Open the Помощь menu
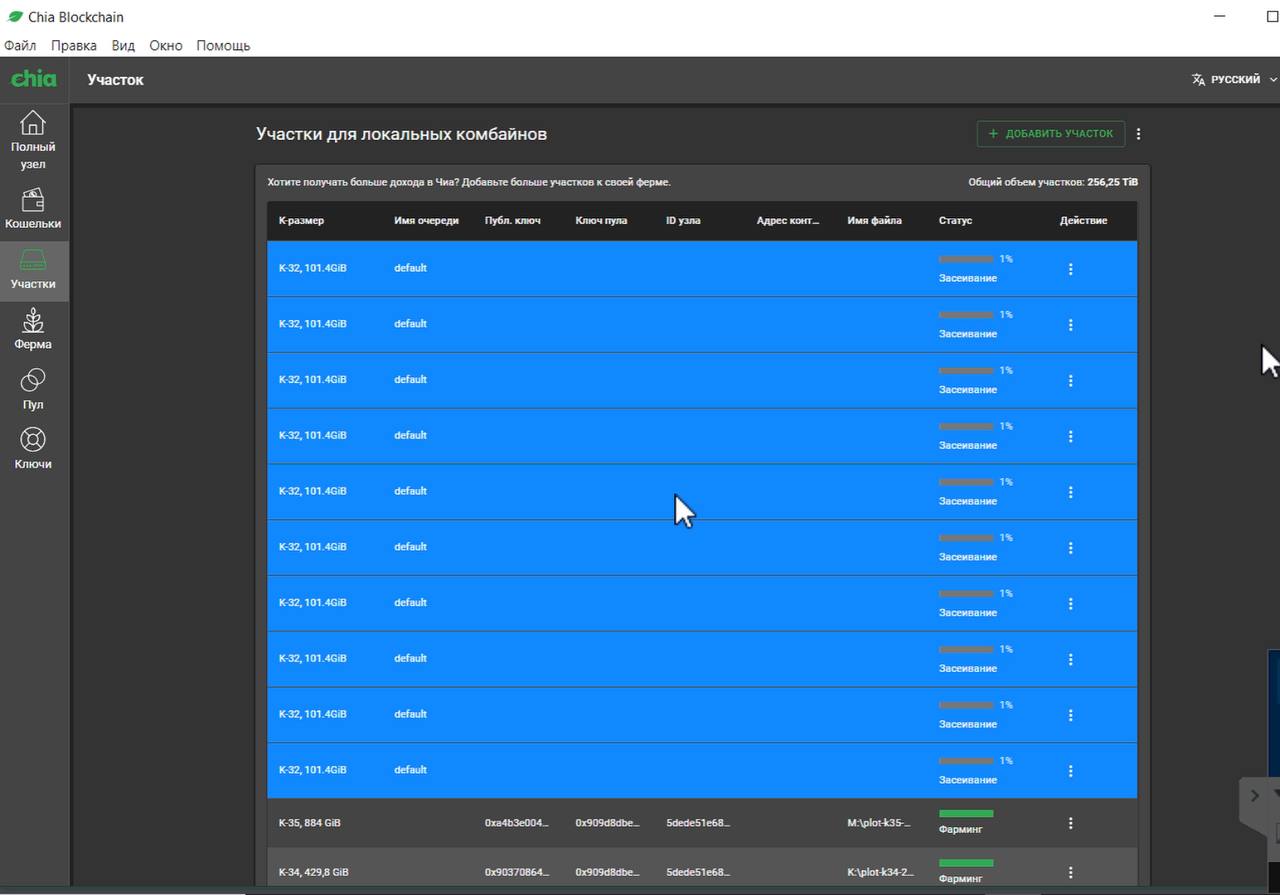The image size is (1280, 895). tap(223, 45)
